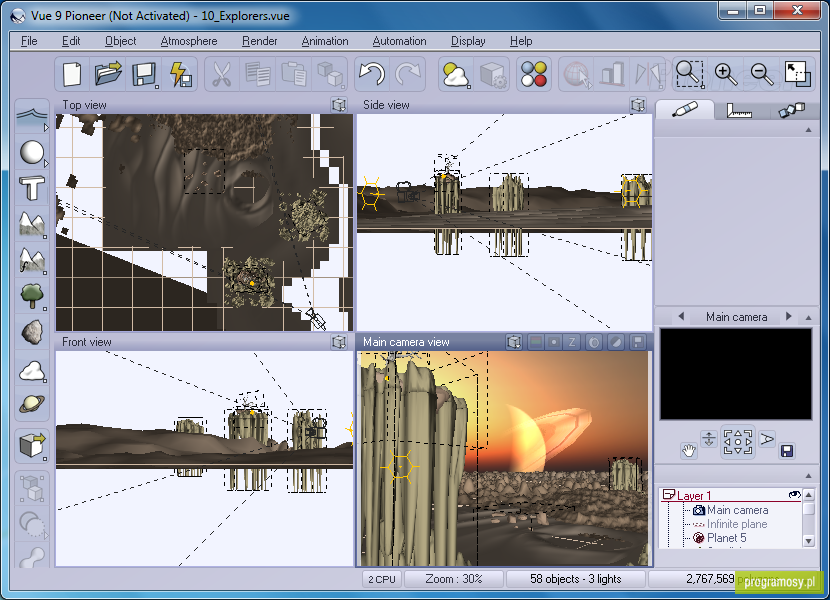Open the Animation menu

[325, 41]
